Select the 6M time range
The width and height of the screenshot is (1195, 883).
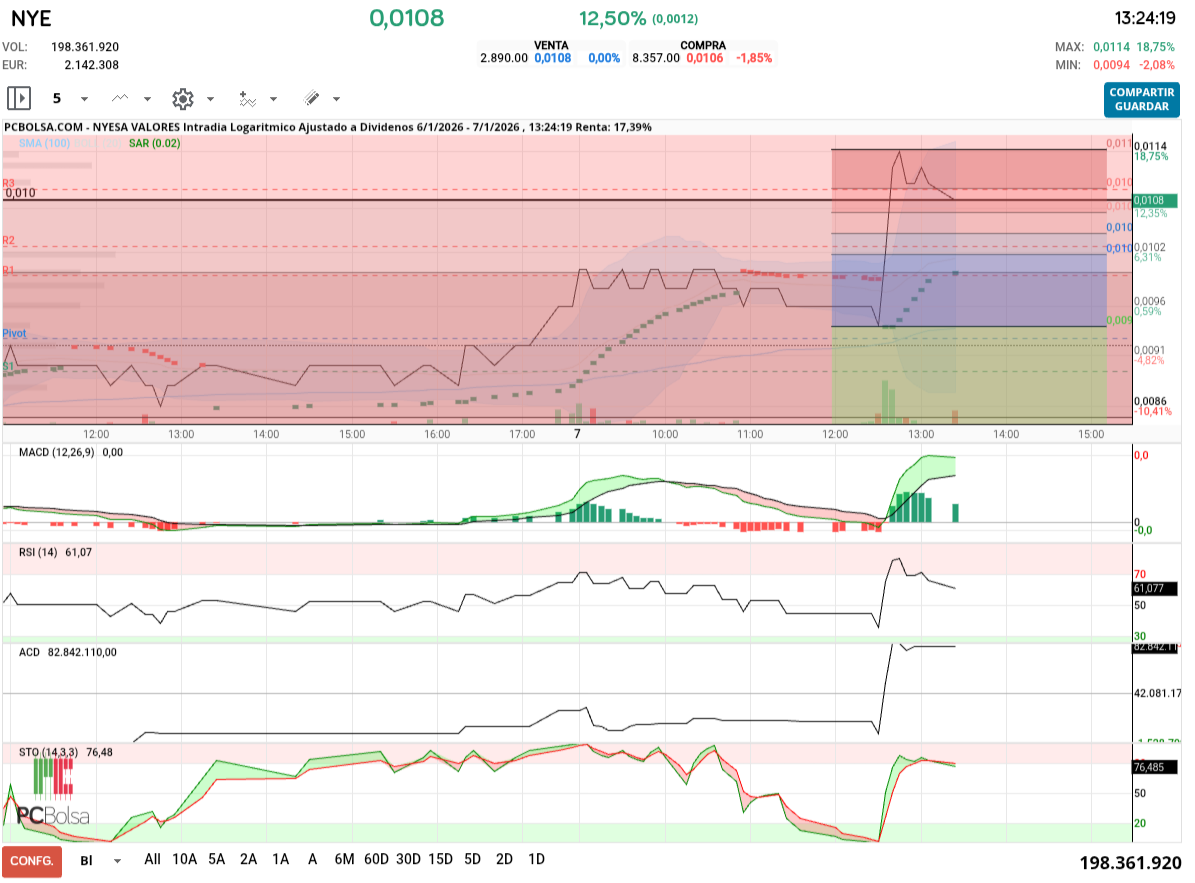[x=344, y=859]
